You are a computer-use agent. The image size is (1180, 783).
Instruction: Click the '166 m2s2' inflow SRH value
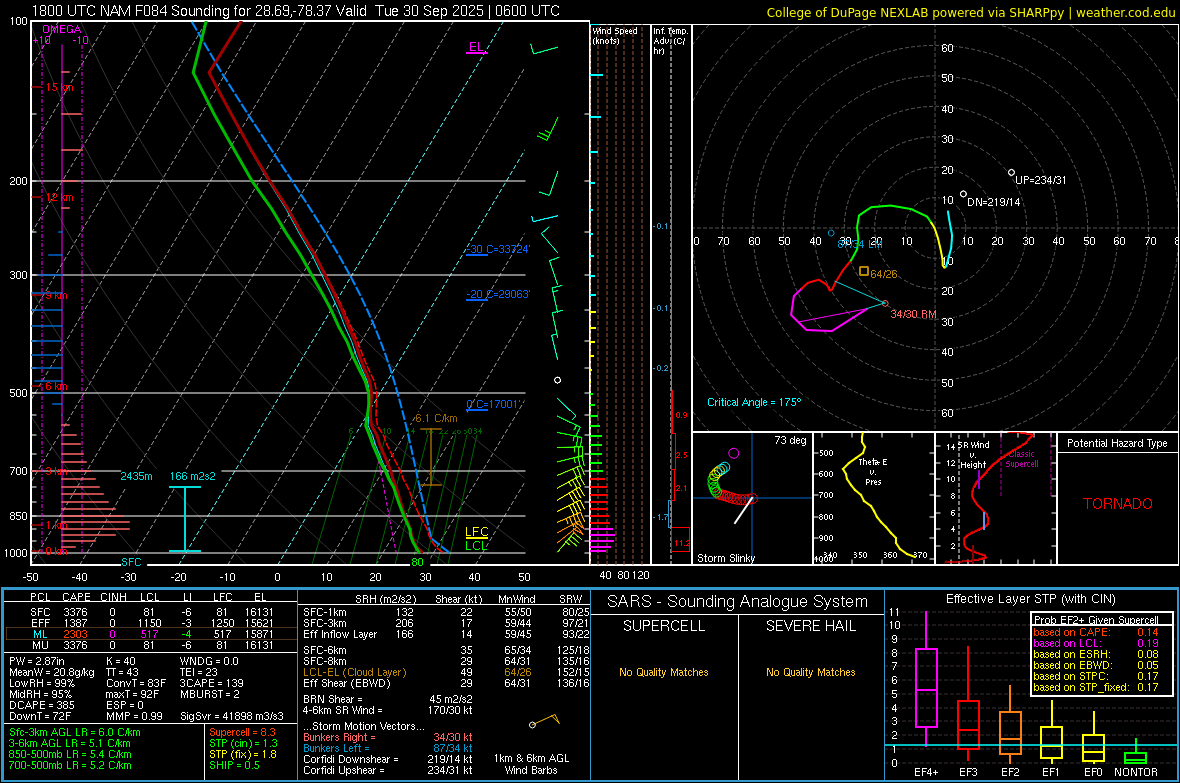click(193, 477)
